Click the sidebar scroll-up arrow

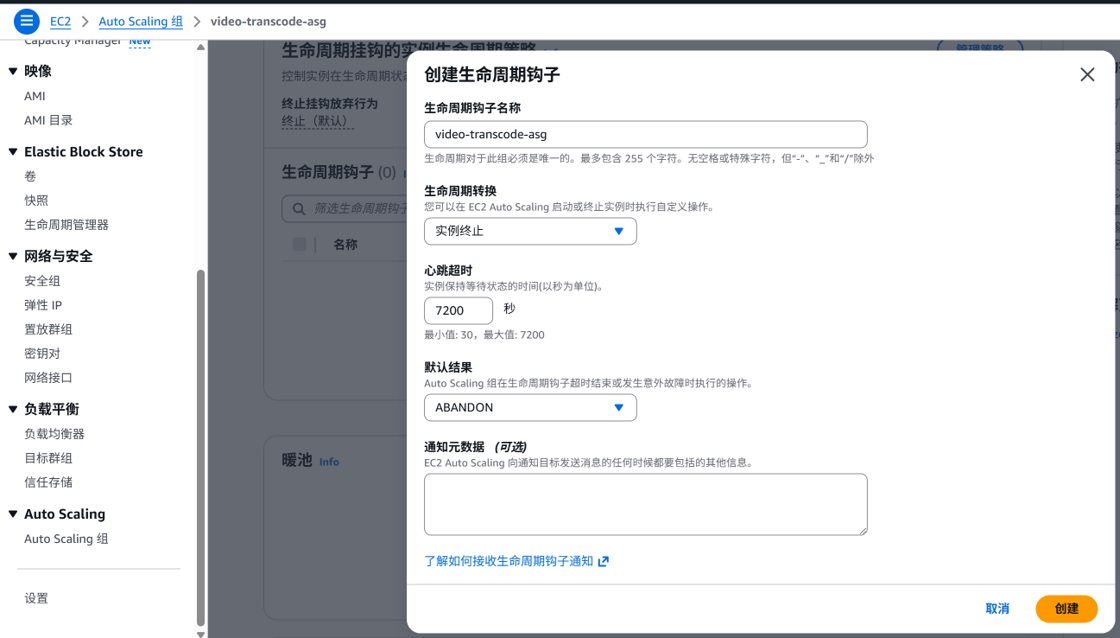[x=201, y=47]
